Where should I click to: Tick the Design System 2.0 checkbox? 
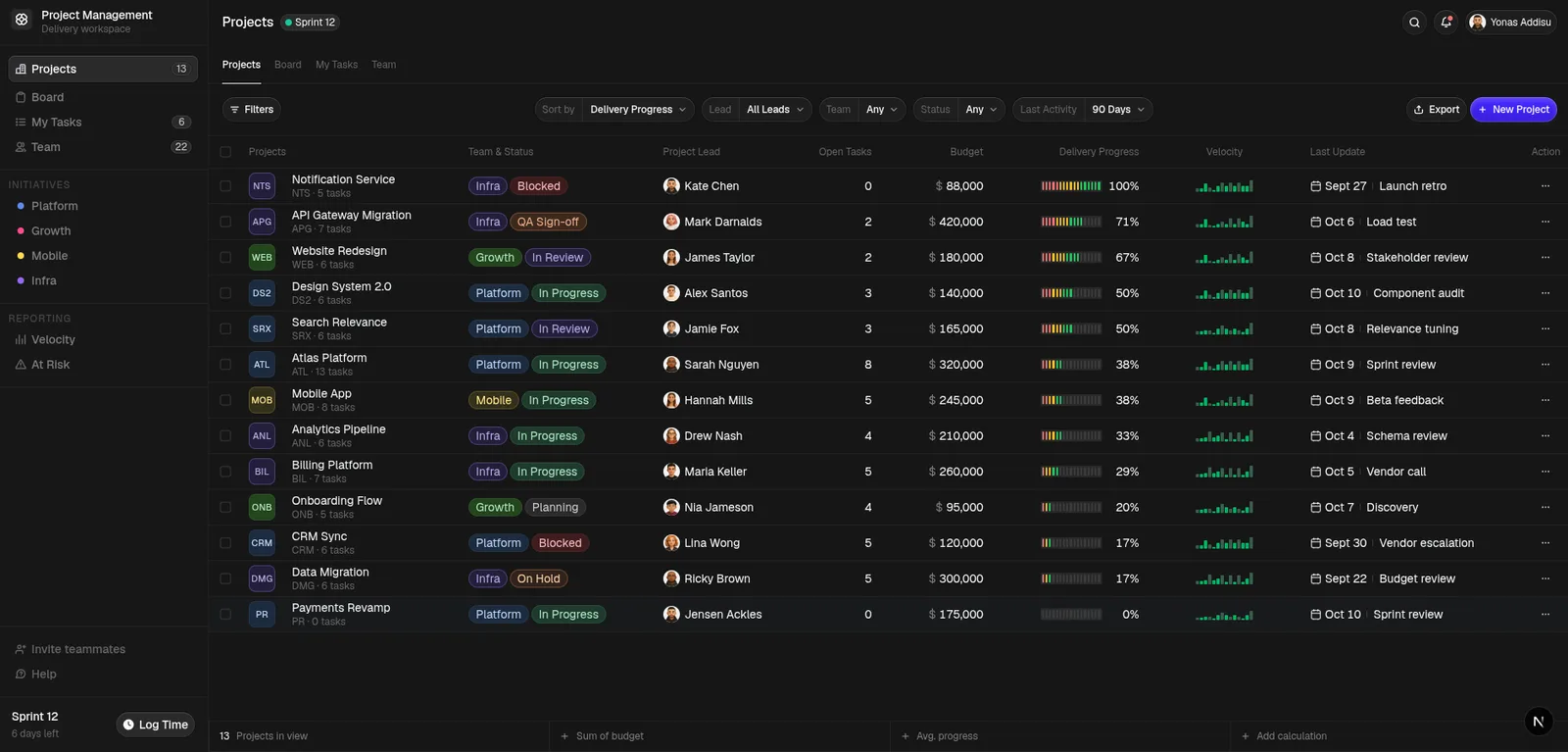click(225, 293)
